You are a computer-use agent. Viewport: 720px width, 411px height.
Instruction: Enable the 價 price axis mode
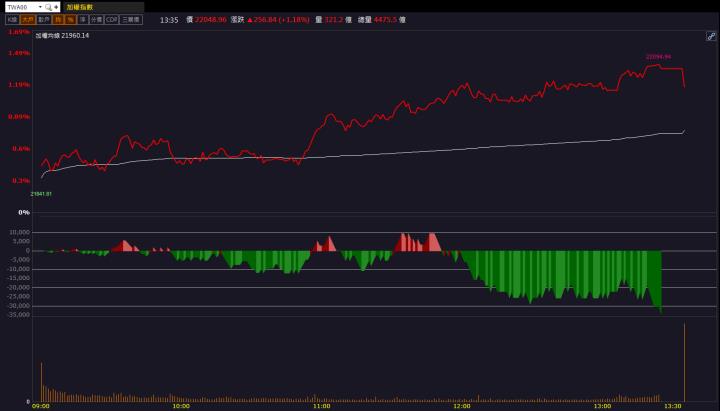click(58, 19)
